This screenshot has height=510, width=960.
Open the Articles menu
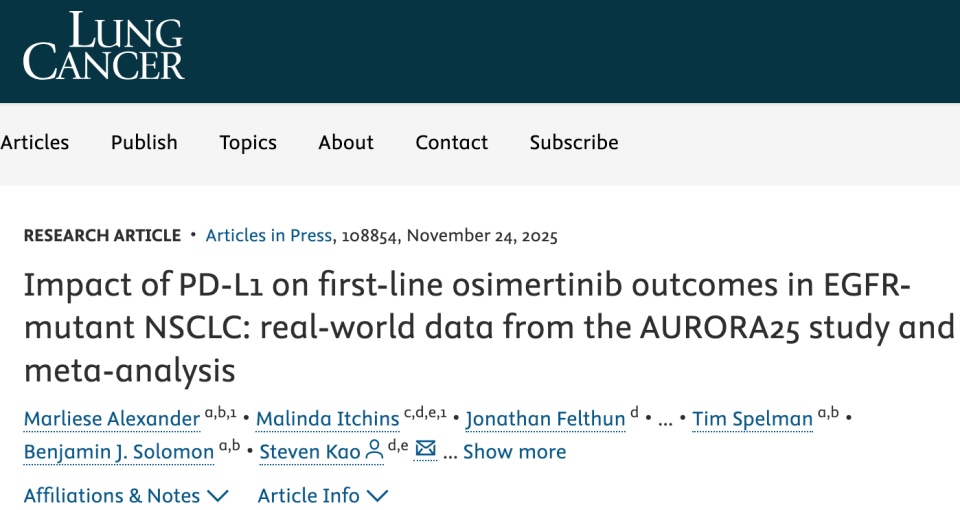[x=35, y=142]
